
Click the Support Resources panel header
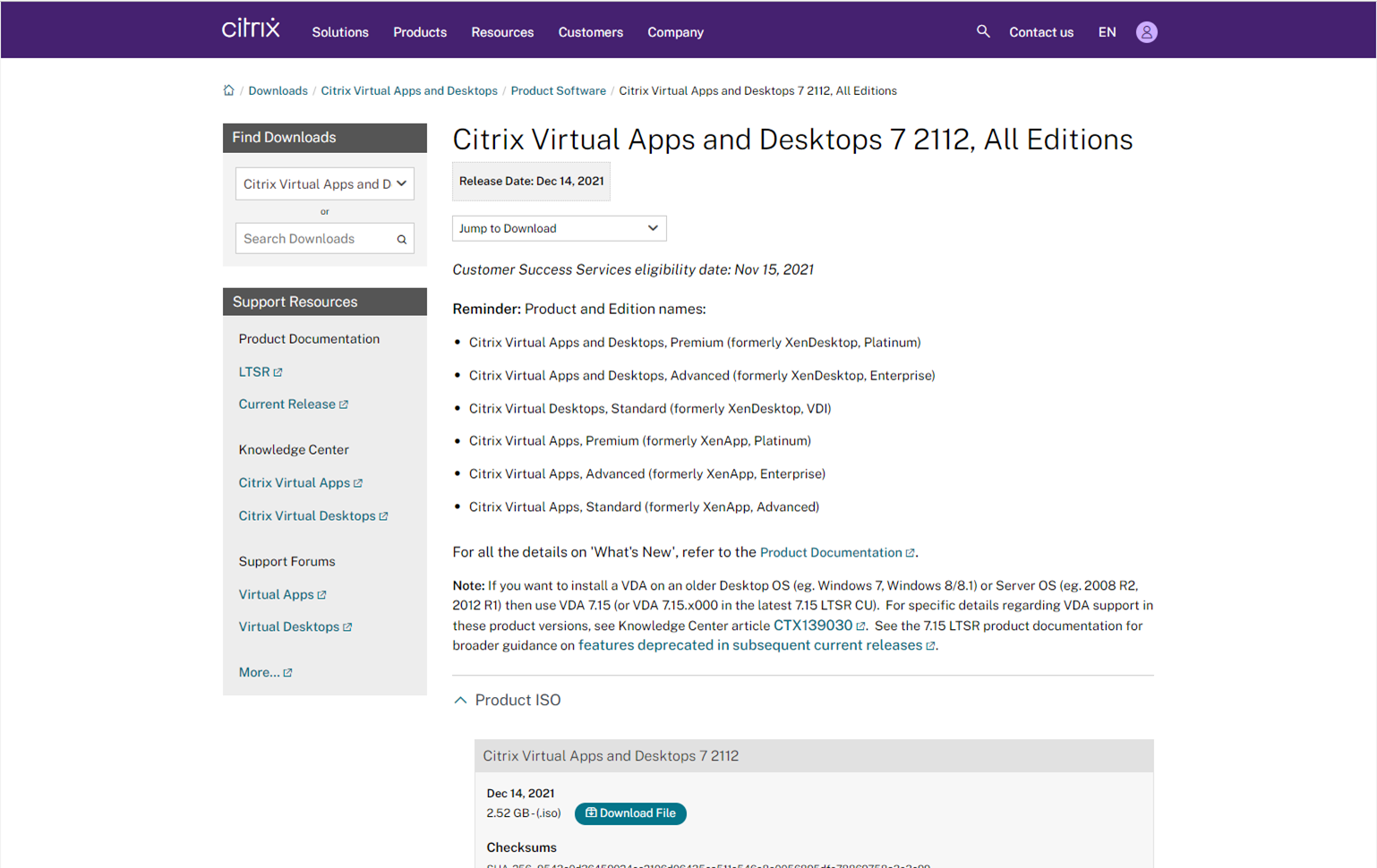tap(325, 302)
